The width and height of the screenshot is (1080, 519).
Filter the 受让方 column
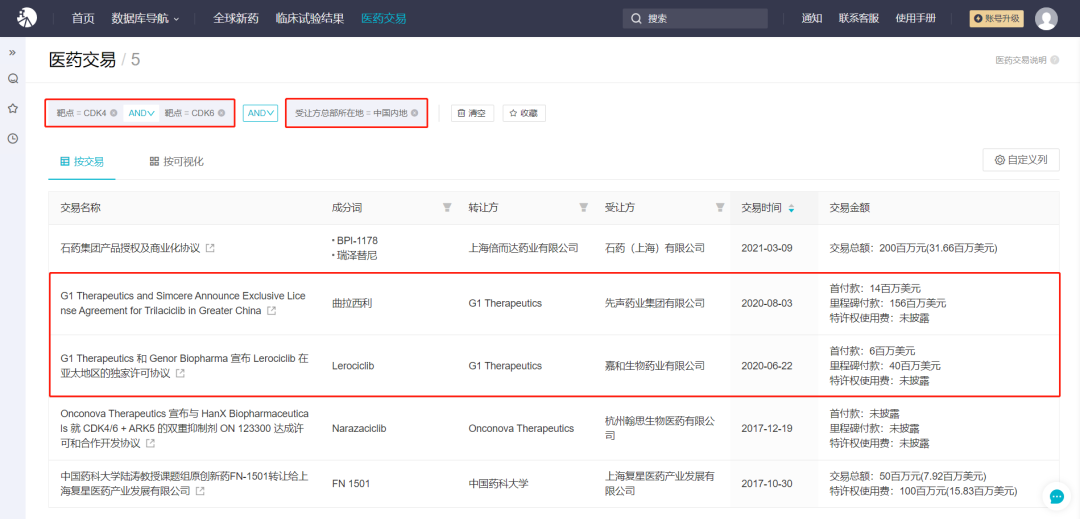coord(720,207)
